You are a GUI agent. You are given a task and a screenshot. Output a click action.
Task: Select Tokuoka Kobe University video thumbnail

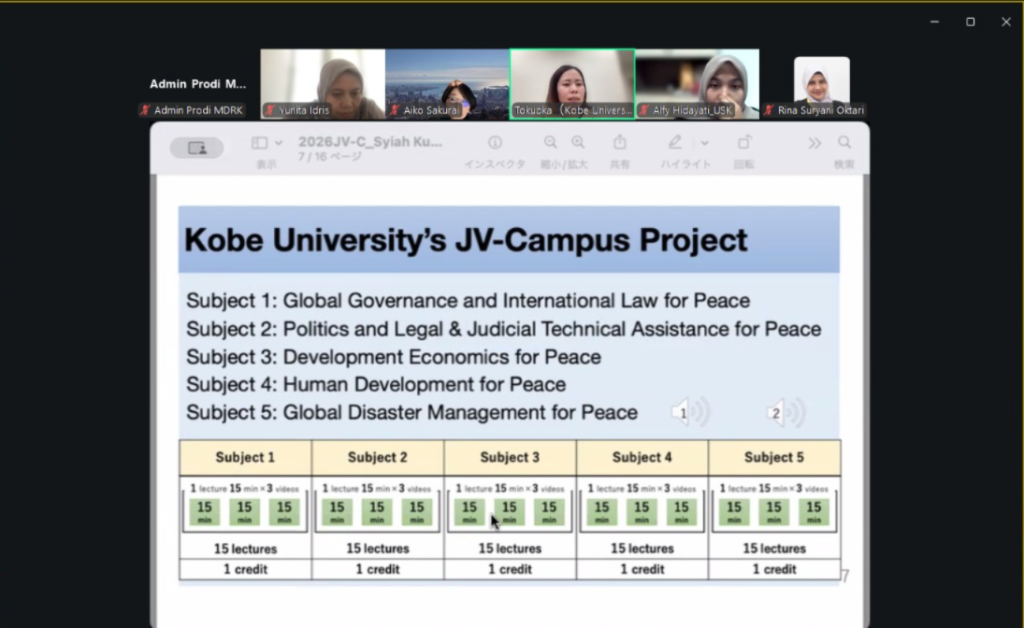pos(572,84)
